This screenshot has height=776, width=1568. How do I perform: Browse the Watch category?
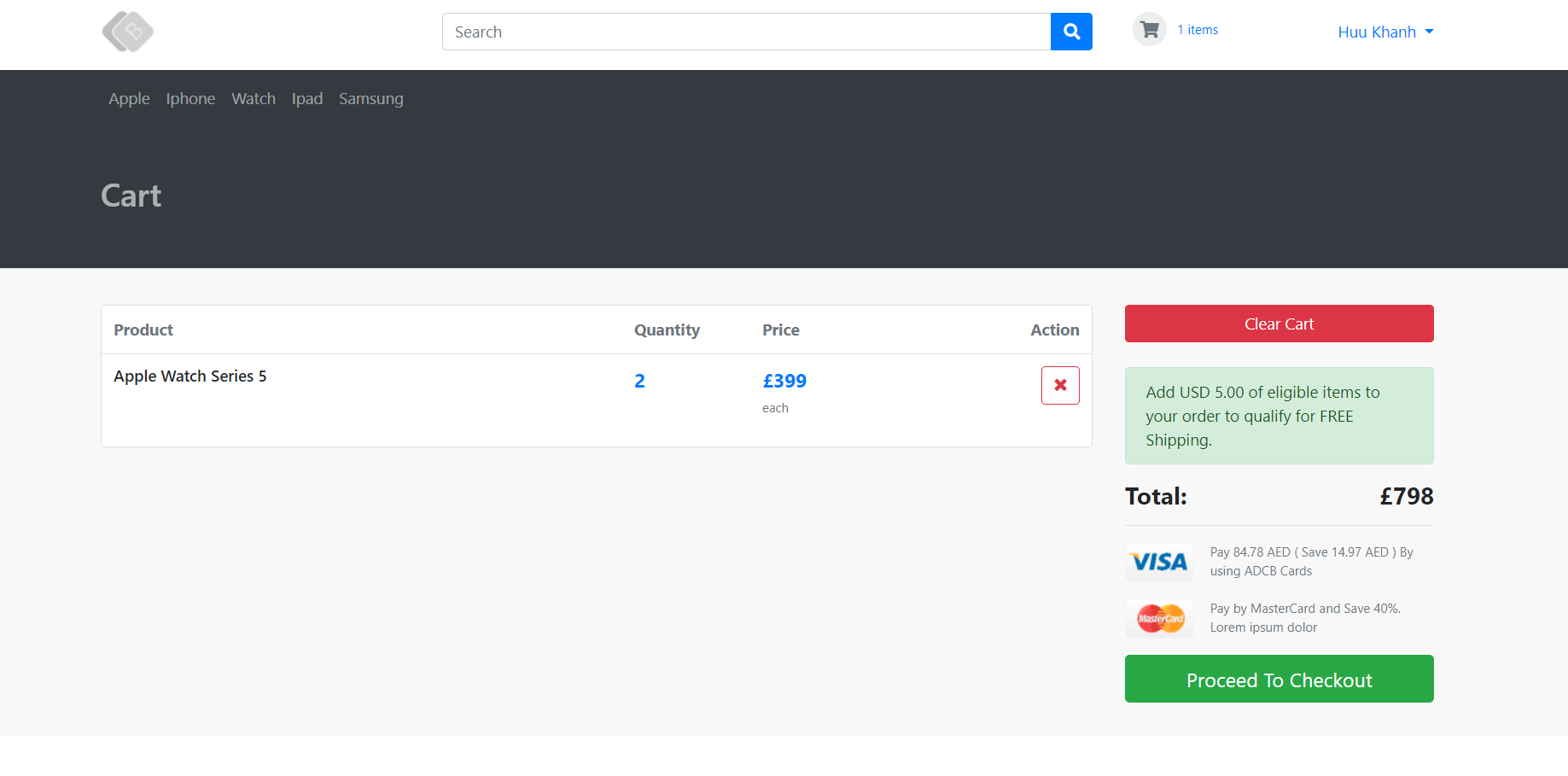coord(254,99)
